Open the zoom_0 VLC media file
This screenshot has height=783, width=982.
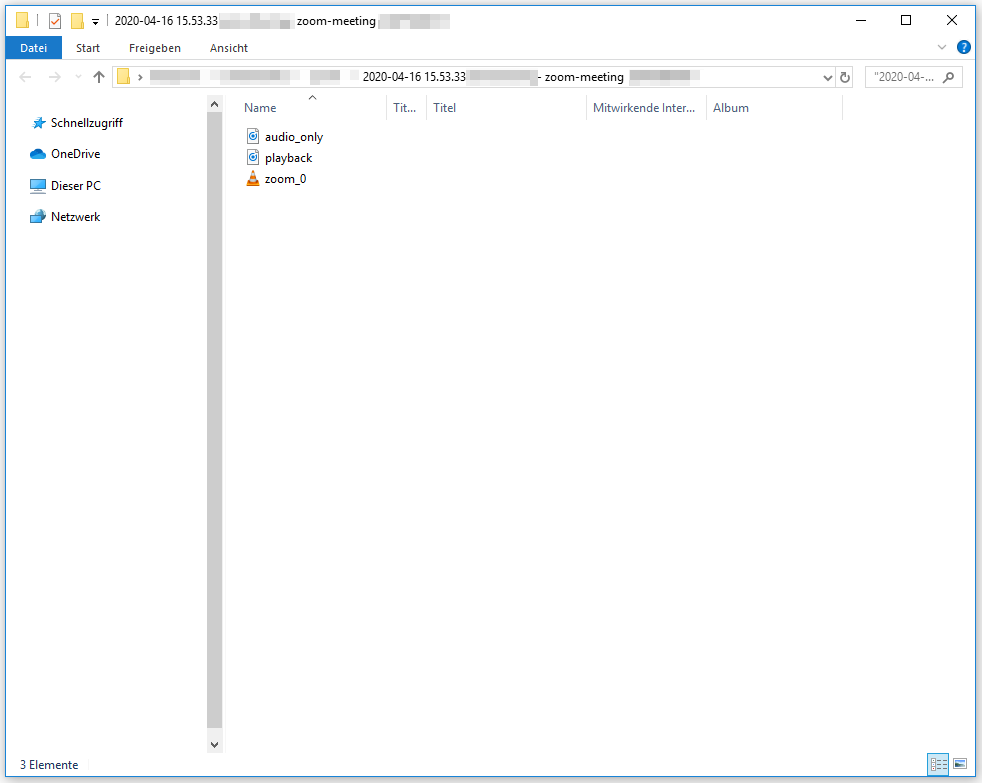pos(284,179)
